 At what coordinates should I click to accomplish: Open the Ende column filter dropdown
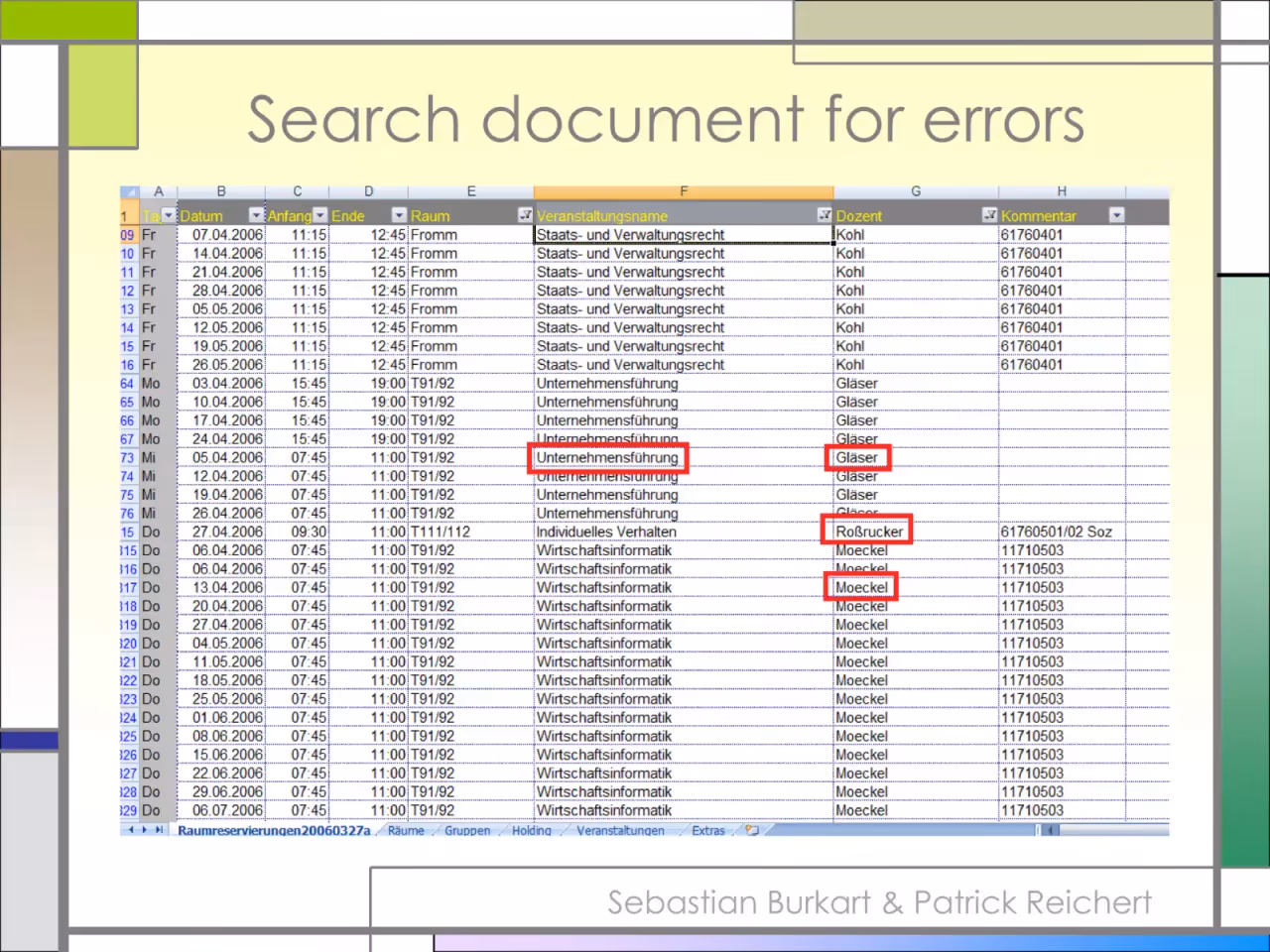(x=399, y=215)
